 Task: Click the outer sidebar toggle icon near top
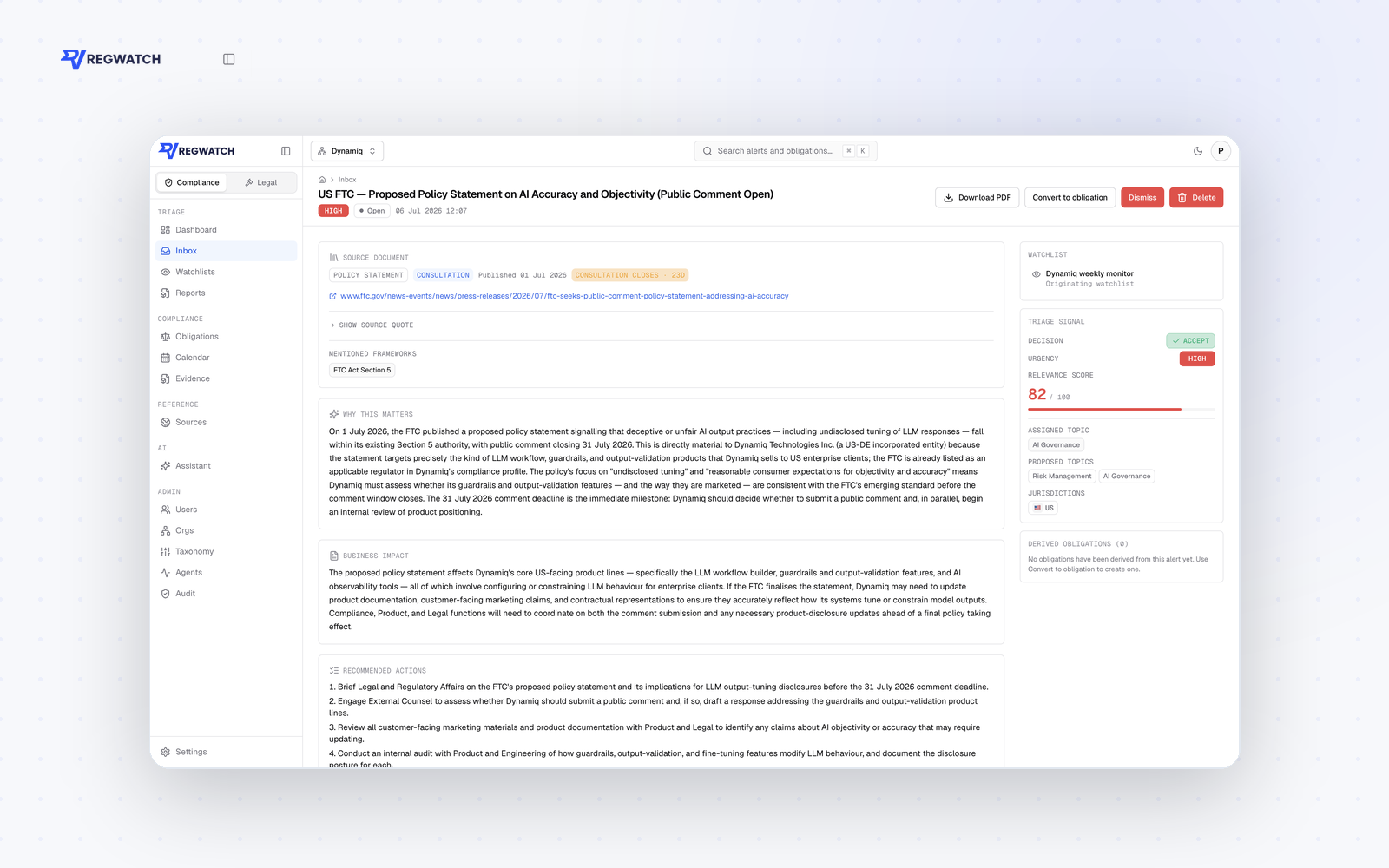click(x=229, y=59)
